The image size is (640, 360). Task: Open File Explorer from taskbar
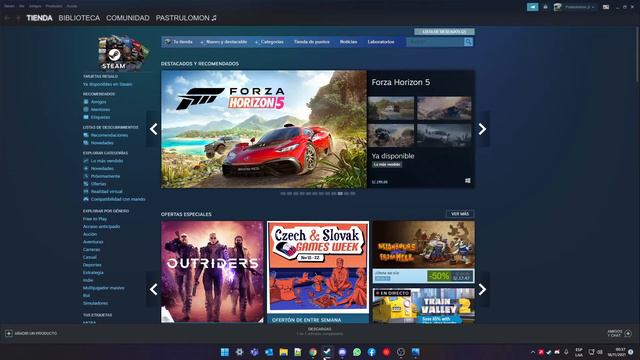[x=283, y=352]
